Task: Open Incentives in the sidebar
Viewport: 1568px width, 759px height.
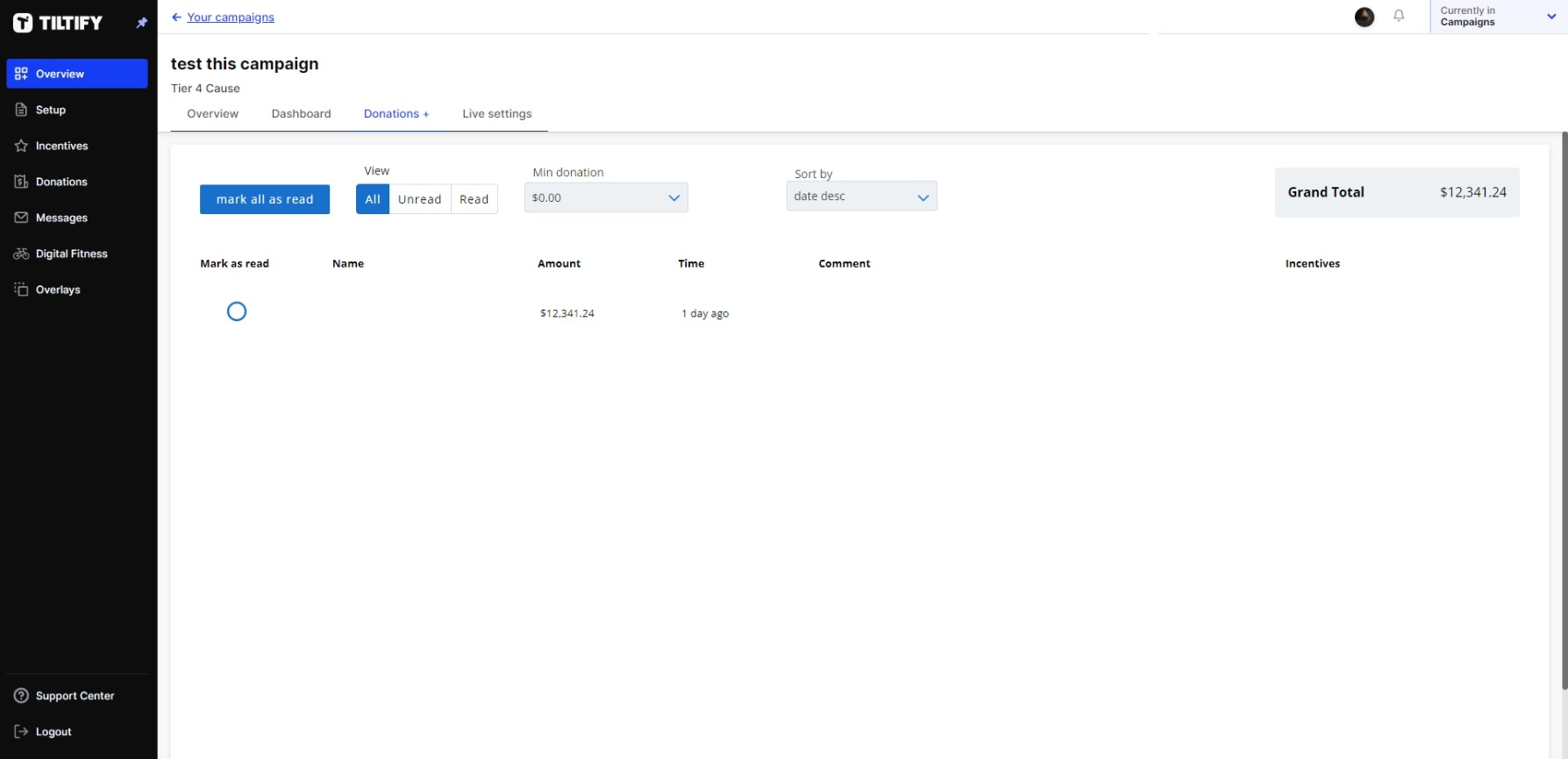Action: [x=77, y=146]
